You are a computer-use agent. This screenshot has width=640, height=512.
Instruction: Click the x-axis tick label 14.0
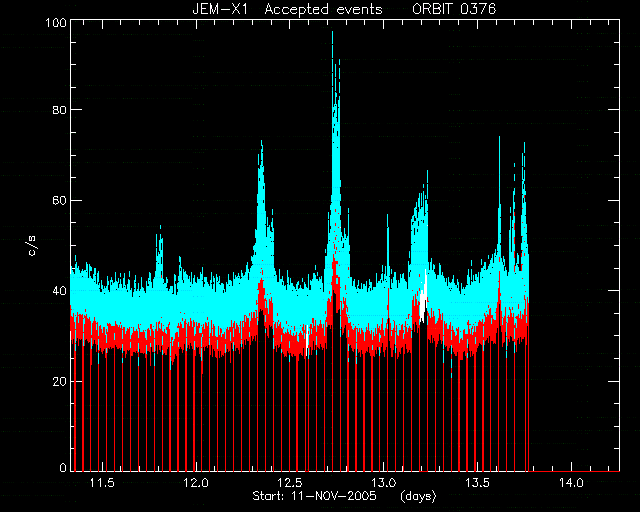point(571,483)
